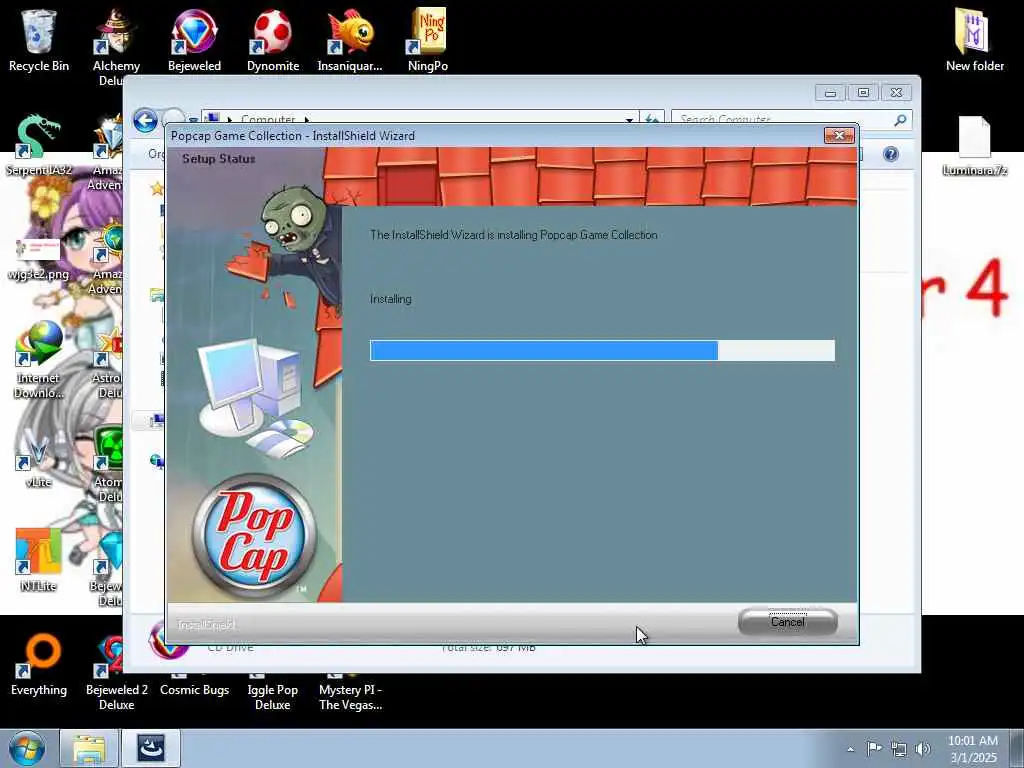Open Windows Explorer from the taskbar

coord(89,748)
